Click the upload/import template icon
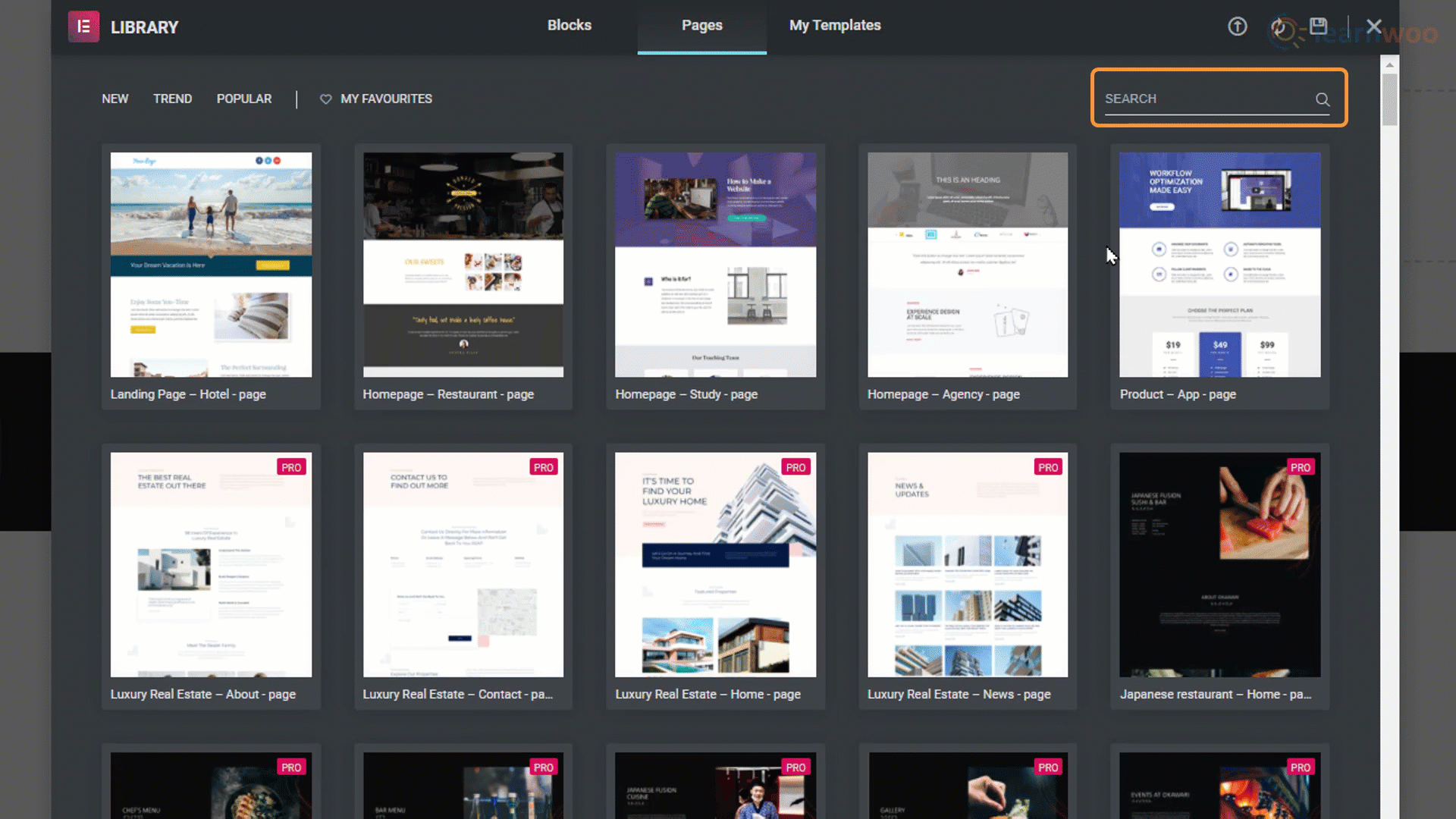This screenshot has height=819, width=1456. pyautogui.click(x=1237, y=27)
